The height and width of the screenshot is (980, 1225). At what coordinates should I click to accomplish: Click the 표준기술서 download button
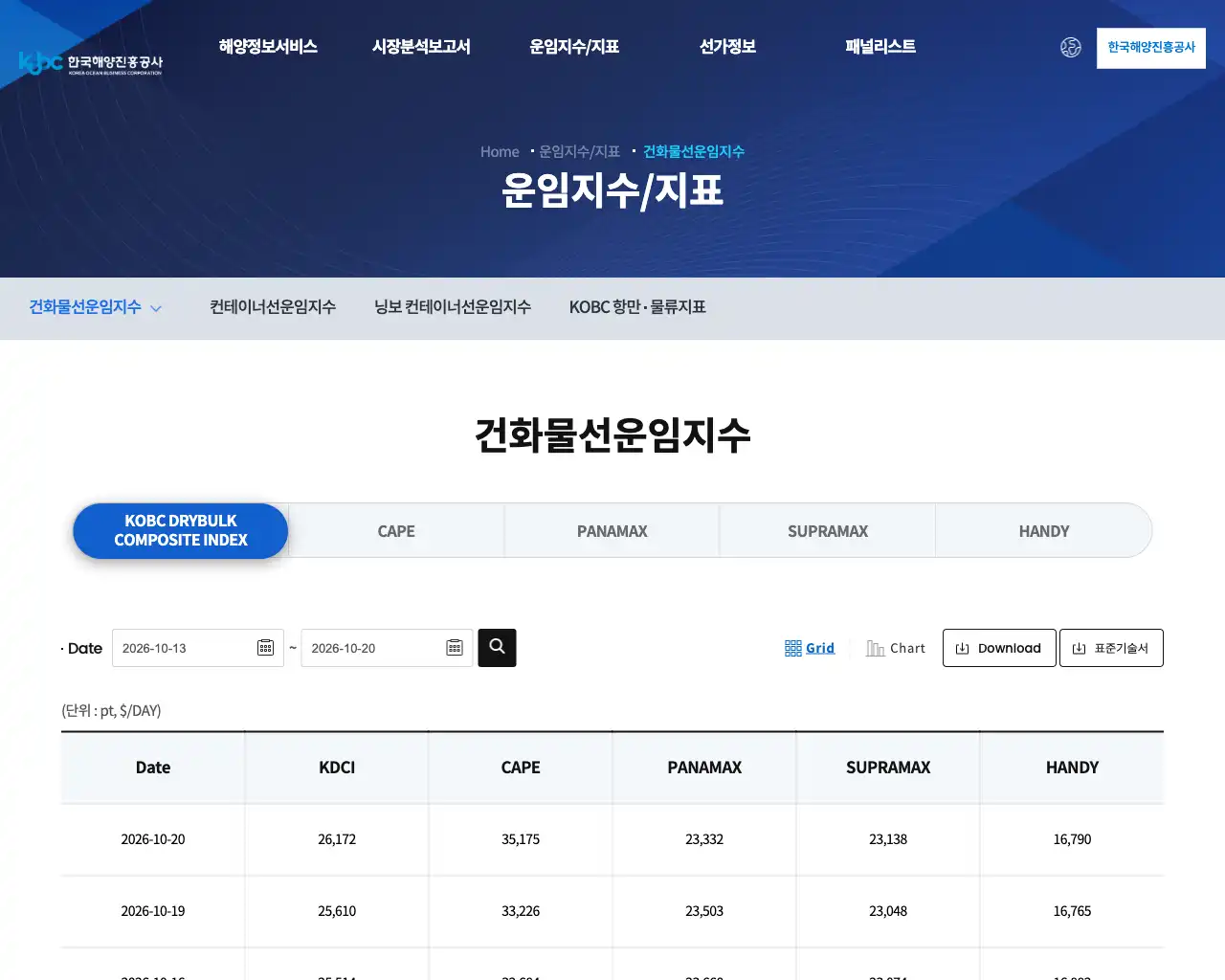pos(1111,648)
